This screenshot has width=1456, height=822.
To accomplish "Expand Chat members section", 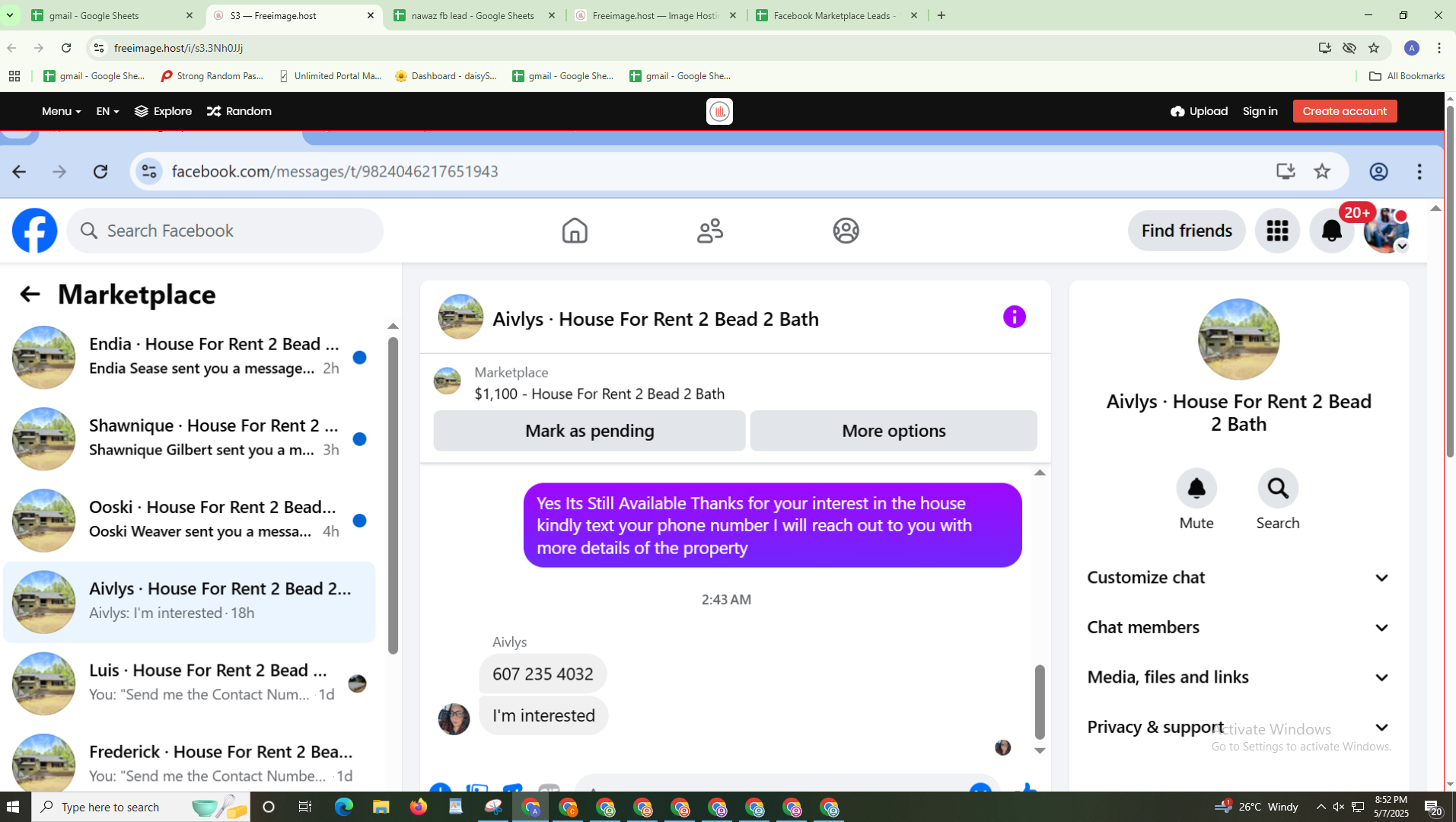I will (x=1238, y=627).
